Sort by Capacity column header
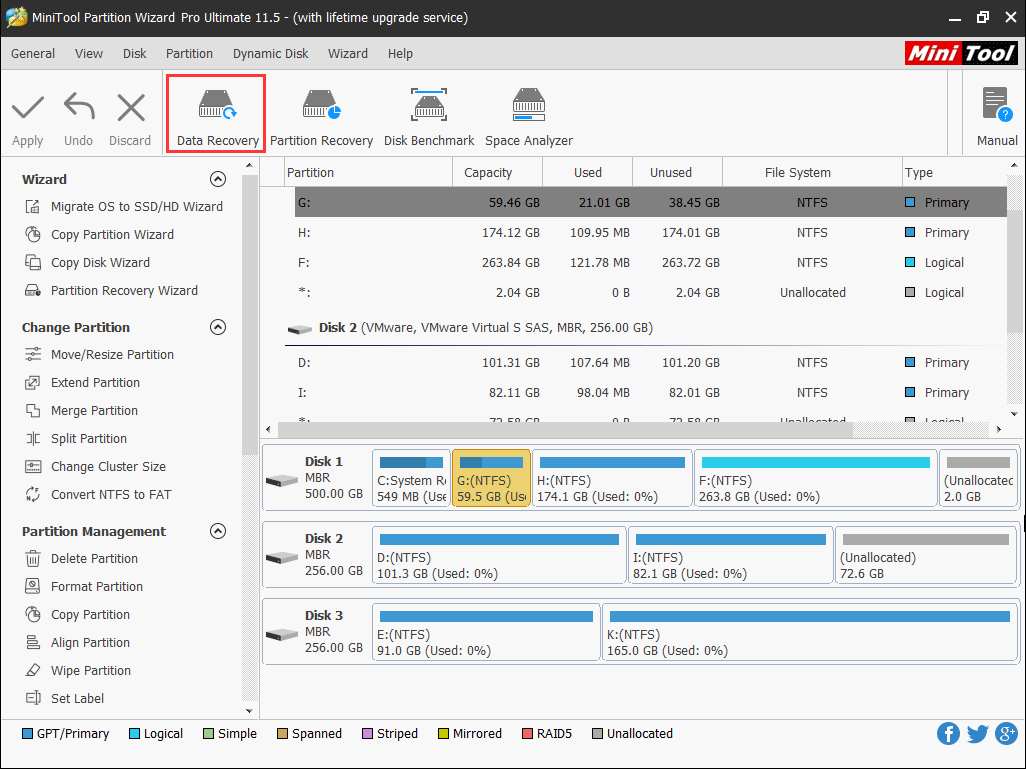The height and width of the screenshot is (769, 1026). 497,173
